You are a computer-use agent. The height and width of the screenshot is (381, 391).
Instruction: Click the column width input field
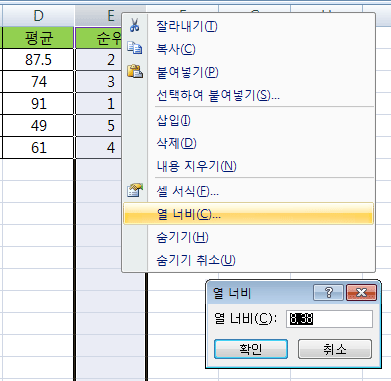(x=329, y=319)
